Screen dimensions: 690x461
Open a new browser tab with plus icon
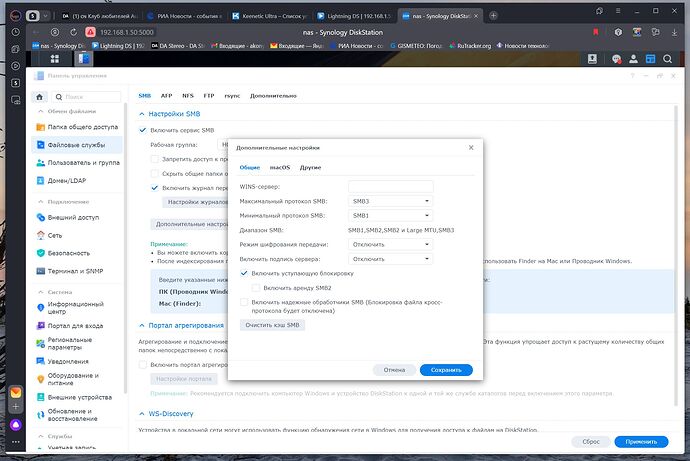pos(493,16)
